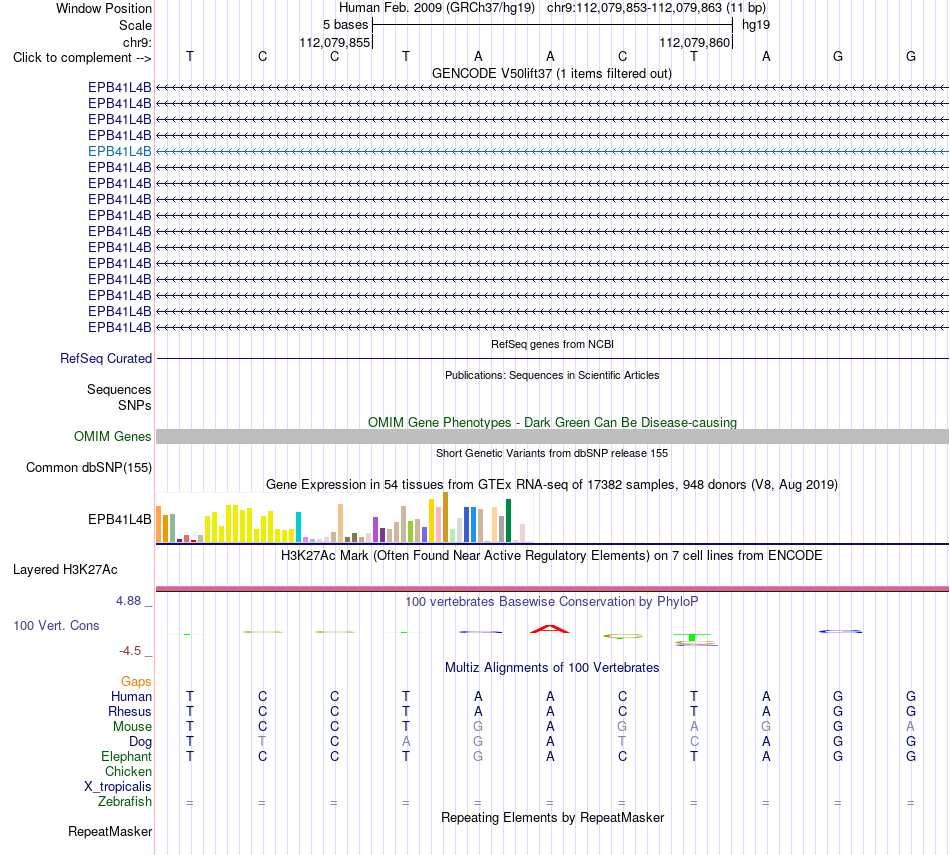
Task: Open "100 vertebrates Basewise Conservation by PhyloP" title
Action: tap(552, 602)
